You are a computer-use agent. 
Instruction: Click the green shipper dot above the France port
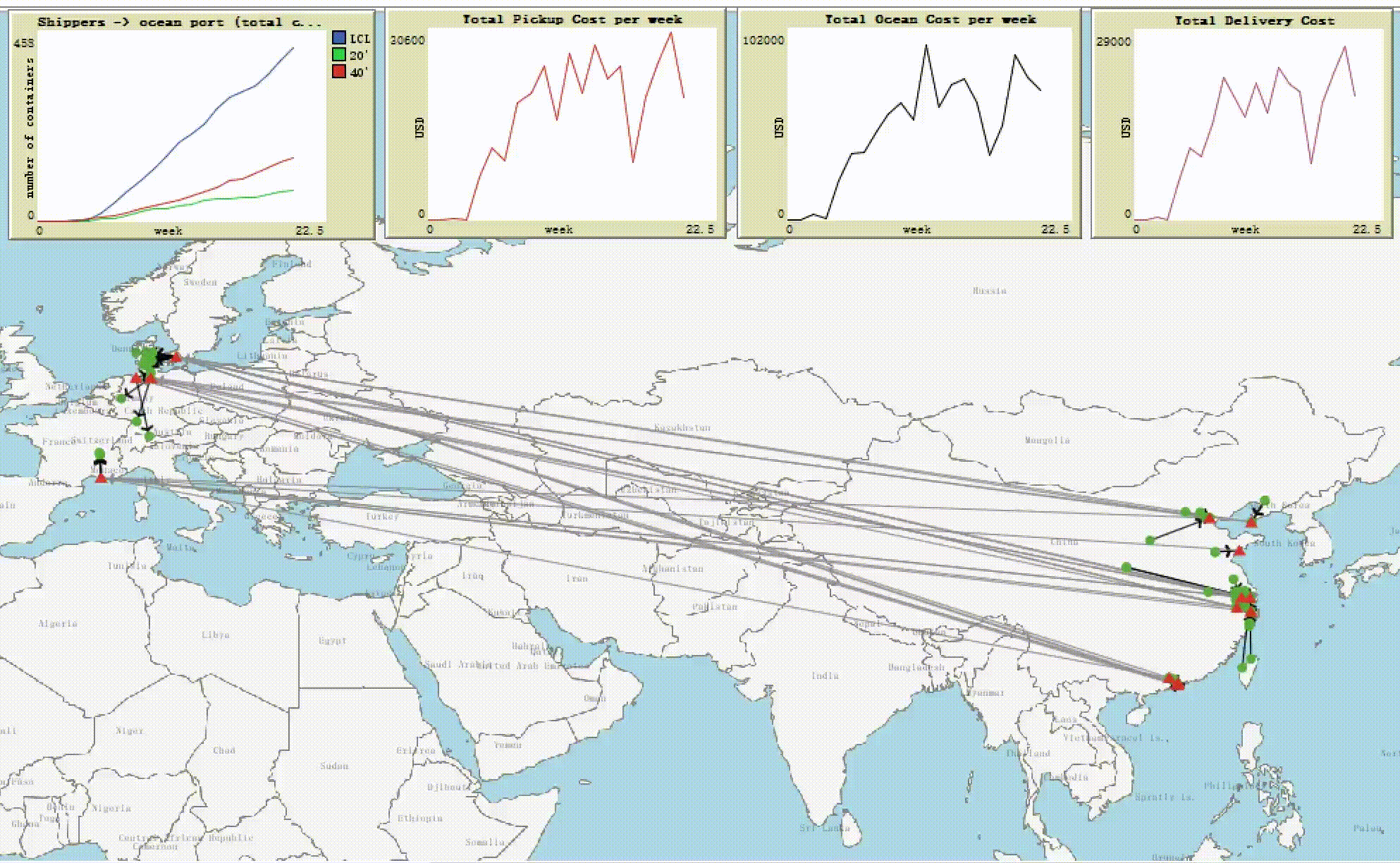tap(99, 453)
